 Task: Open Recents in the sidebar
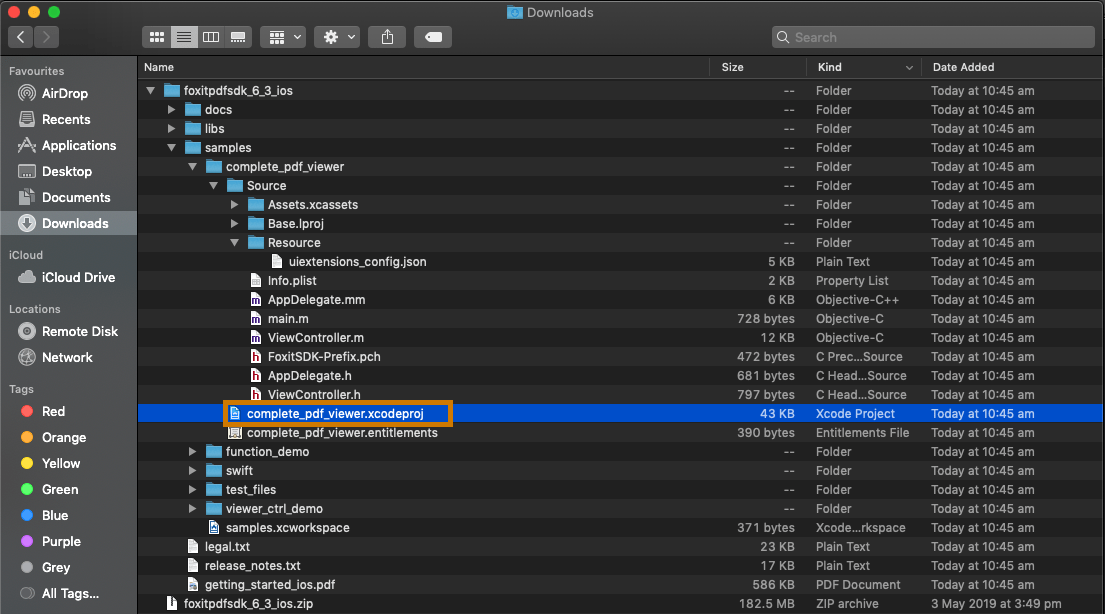point(68,119)
